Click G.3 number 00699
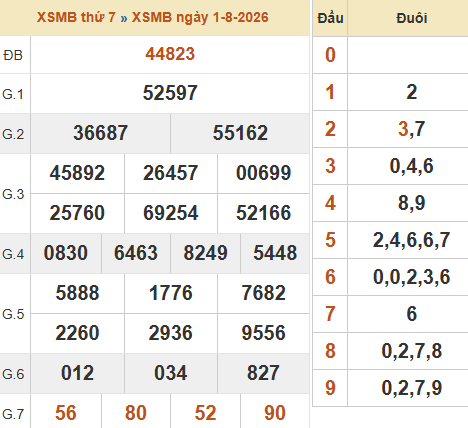468x428 pixels. point(263,173)
